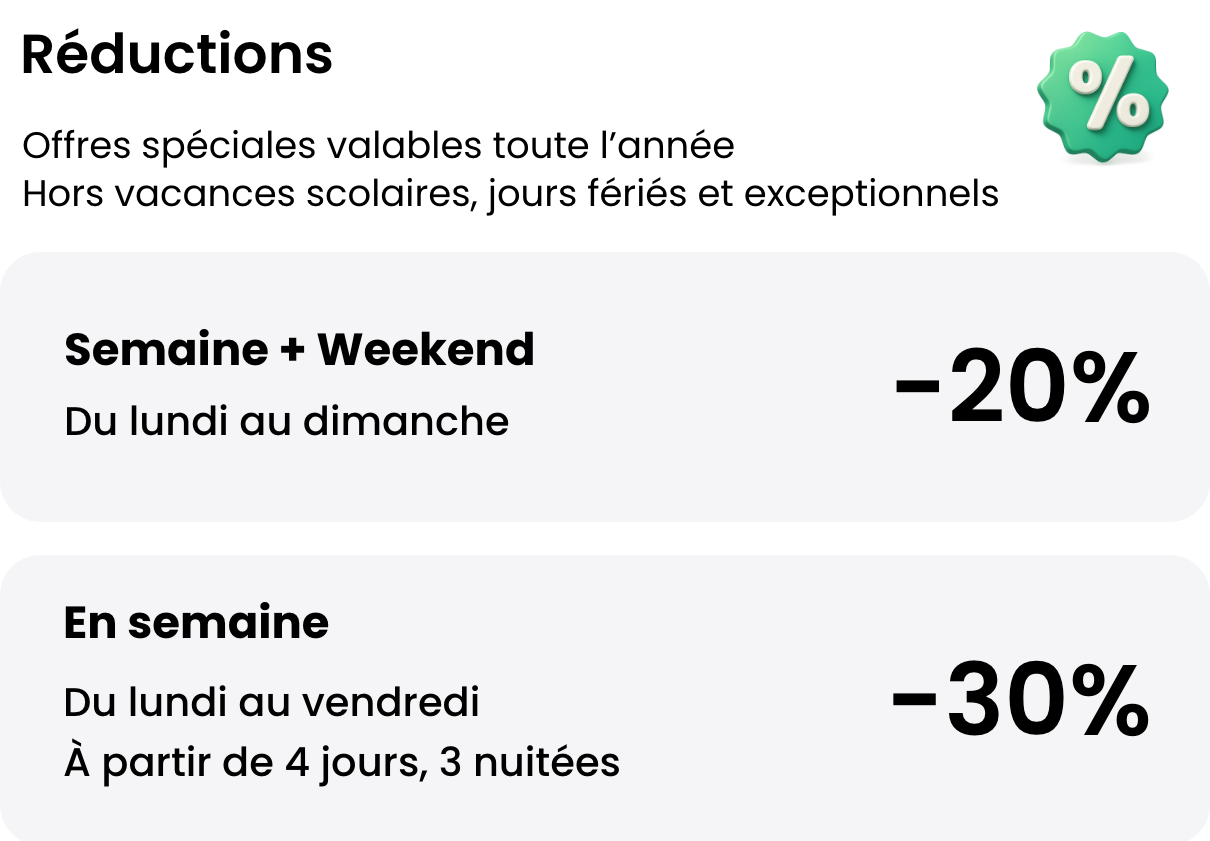This screenshot has height=841, width=1210.
Task: Click the 'En semaine' title
Action: [x=196, y=623]
